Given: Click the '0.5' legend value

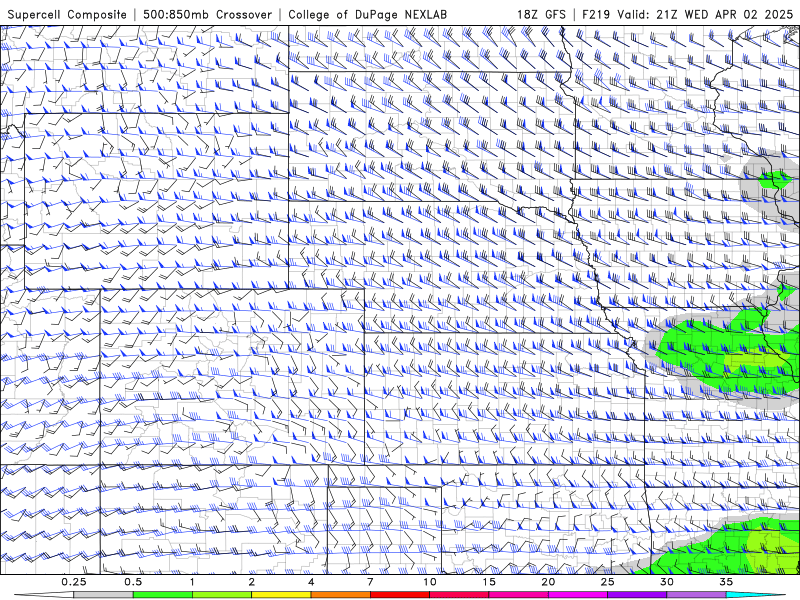Looking at the screenshot, I should click(133, 582).
